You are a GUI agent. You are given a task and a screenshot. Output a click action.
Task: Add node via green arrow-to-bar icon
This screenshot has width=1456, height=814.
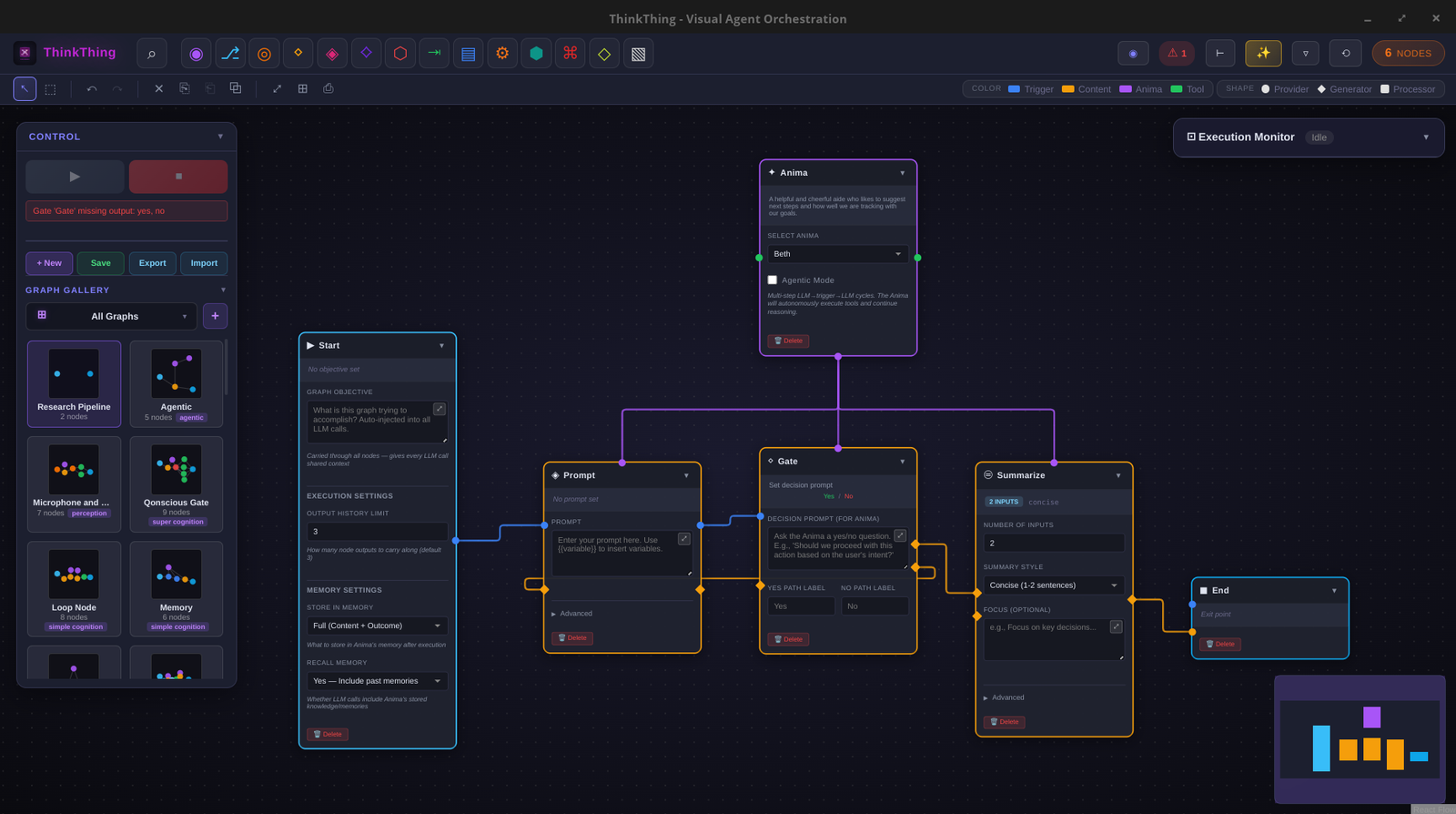434,54
